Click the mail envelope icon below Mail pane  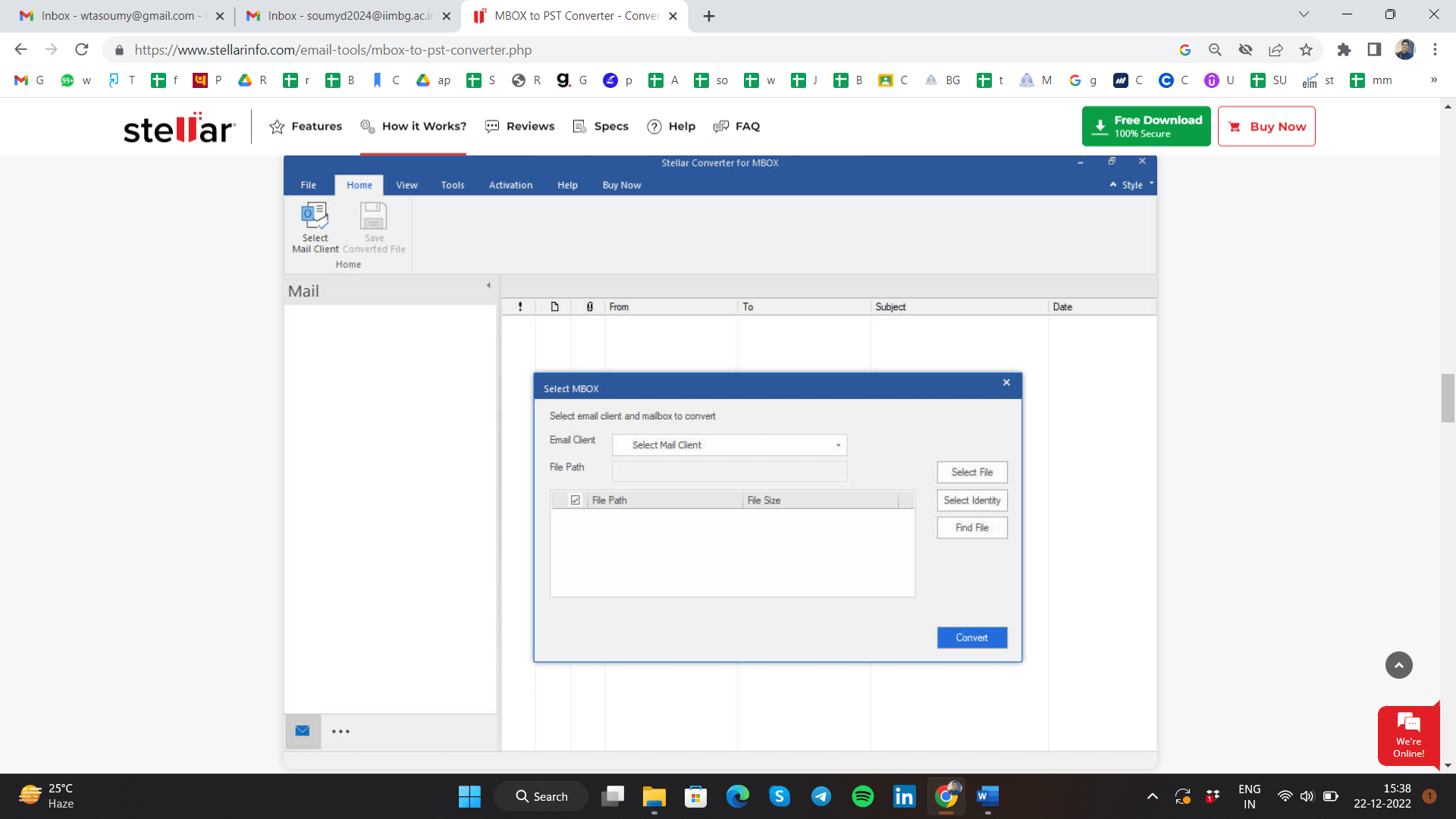click(303, 731)
